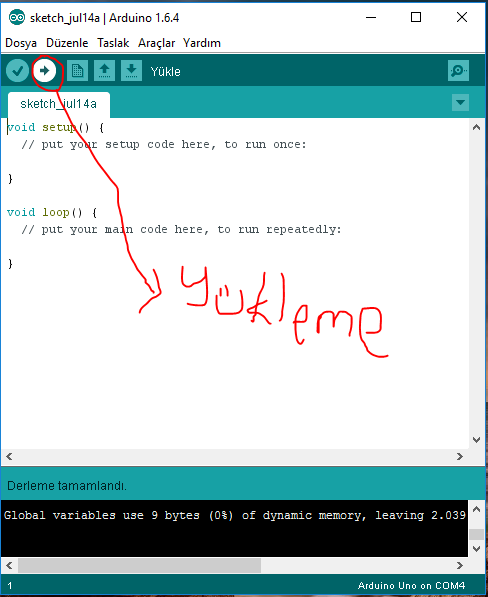
Task: Click the 'Global variables use 9 bytes' console line
Action: pos(235,516)
